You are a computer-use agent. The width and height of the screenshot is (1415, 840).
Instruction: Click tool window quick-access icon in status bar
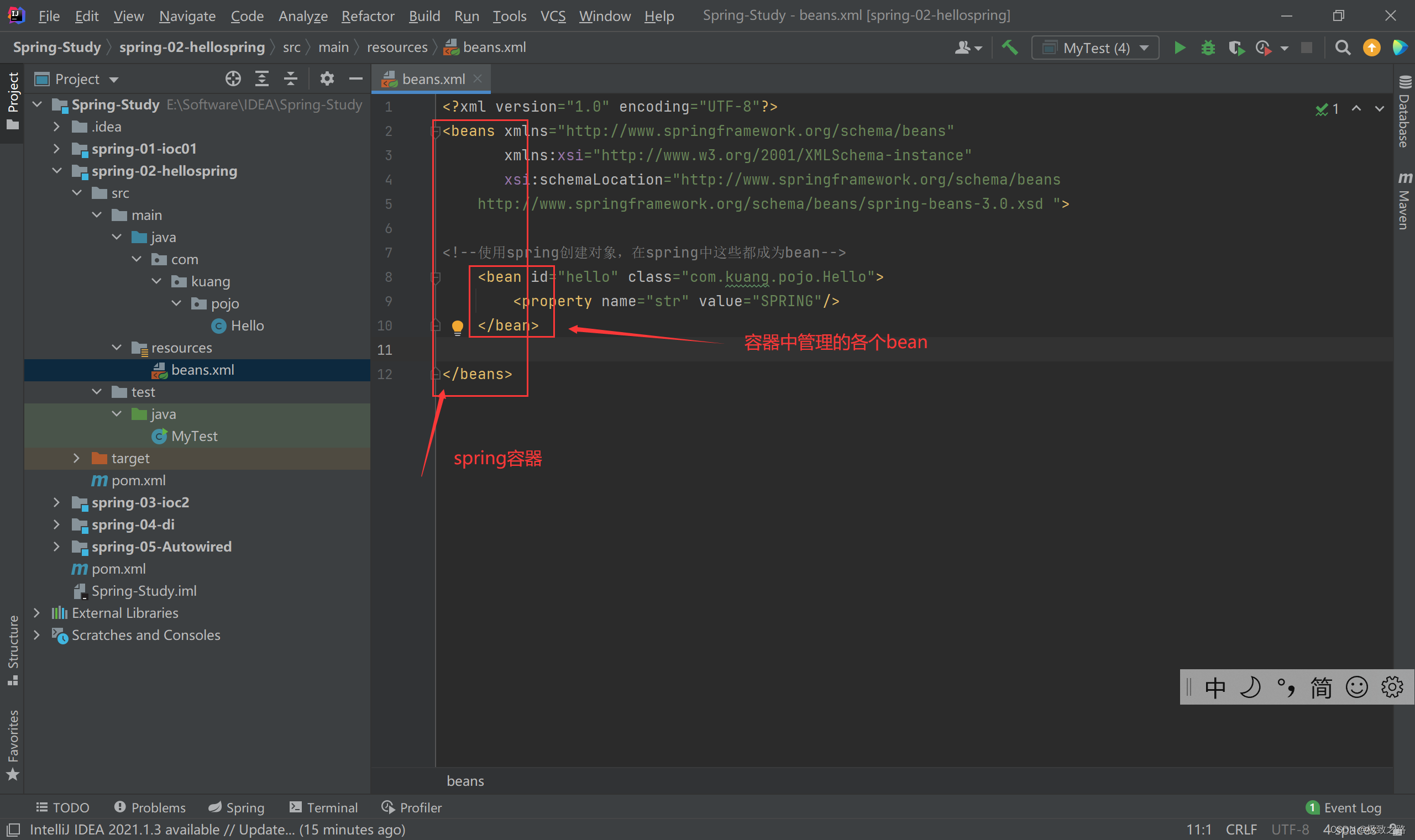click(13, 830)
